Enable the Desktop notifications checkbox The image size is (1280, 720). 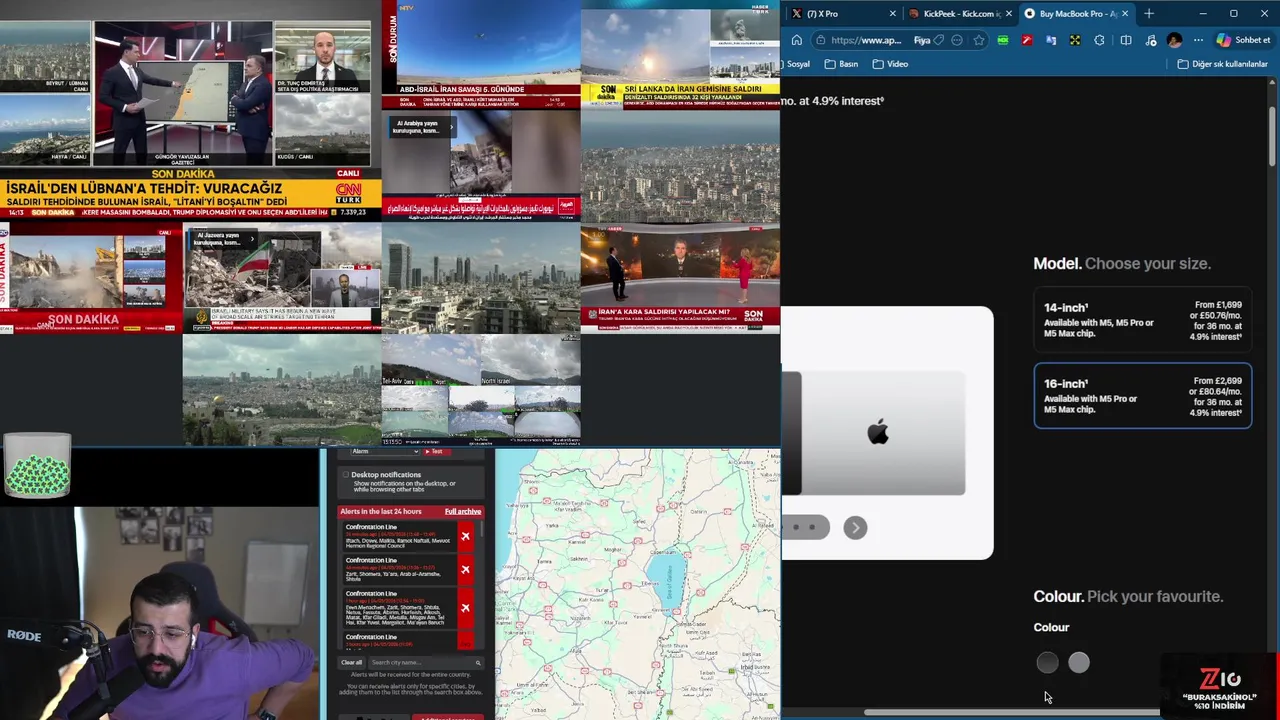tap(346, 475)
